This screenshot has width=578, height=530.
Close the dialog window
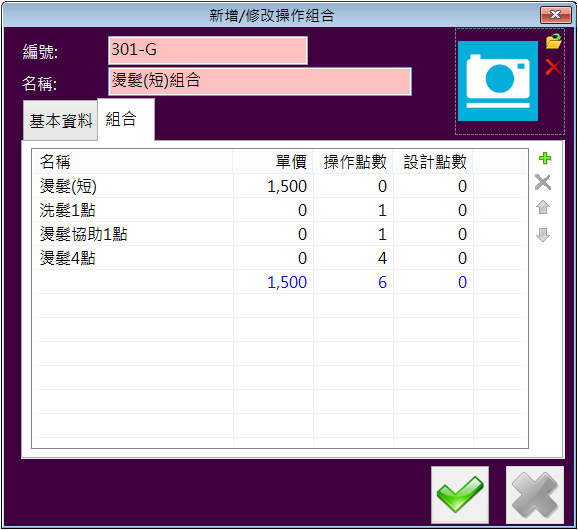click(x=555, y=15)
